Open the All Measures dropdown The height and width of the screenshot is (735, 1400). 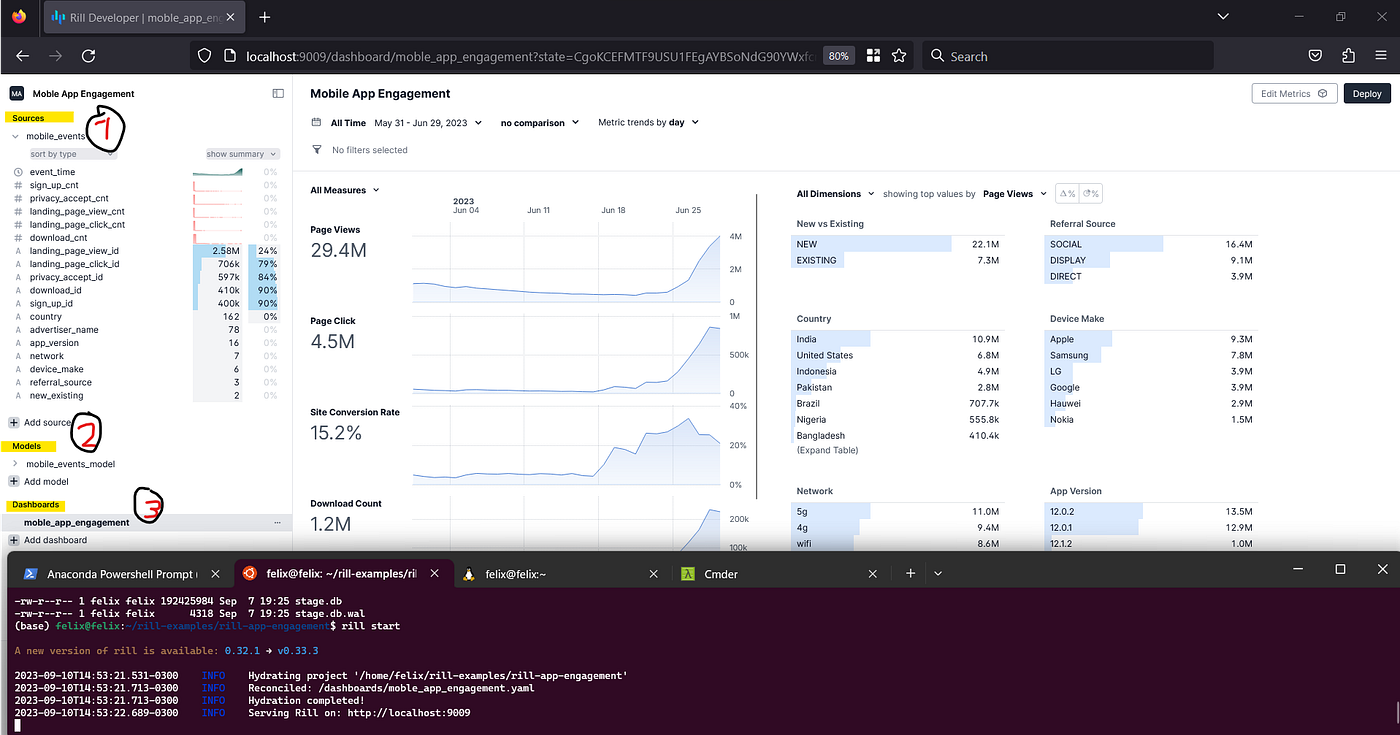click(345, 190)
